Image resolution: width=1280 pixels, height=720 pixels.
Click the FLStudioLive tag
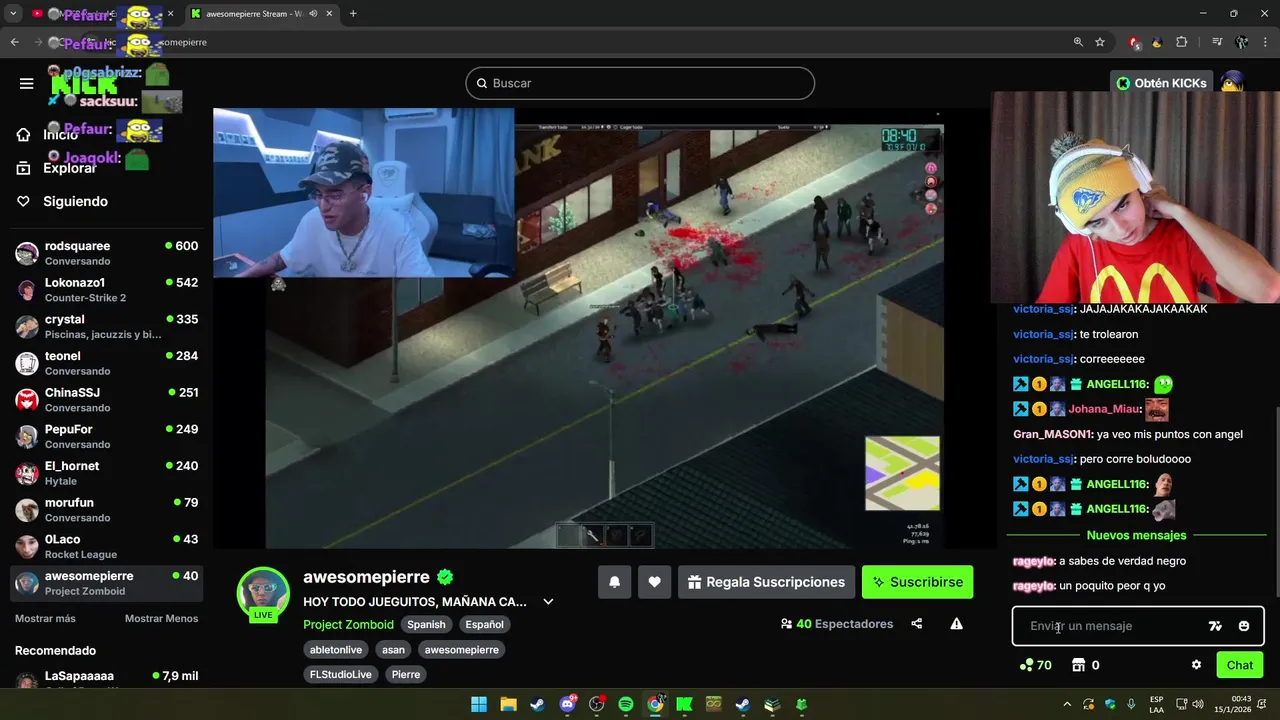coord(341,675)
